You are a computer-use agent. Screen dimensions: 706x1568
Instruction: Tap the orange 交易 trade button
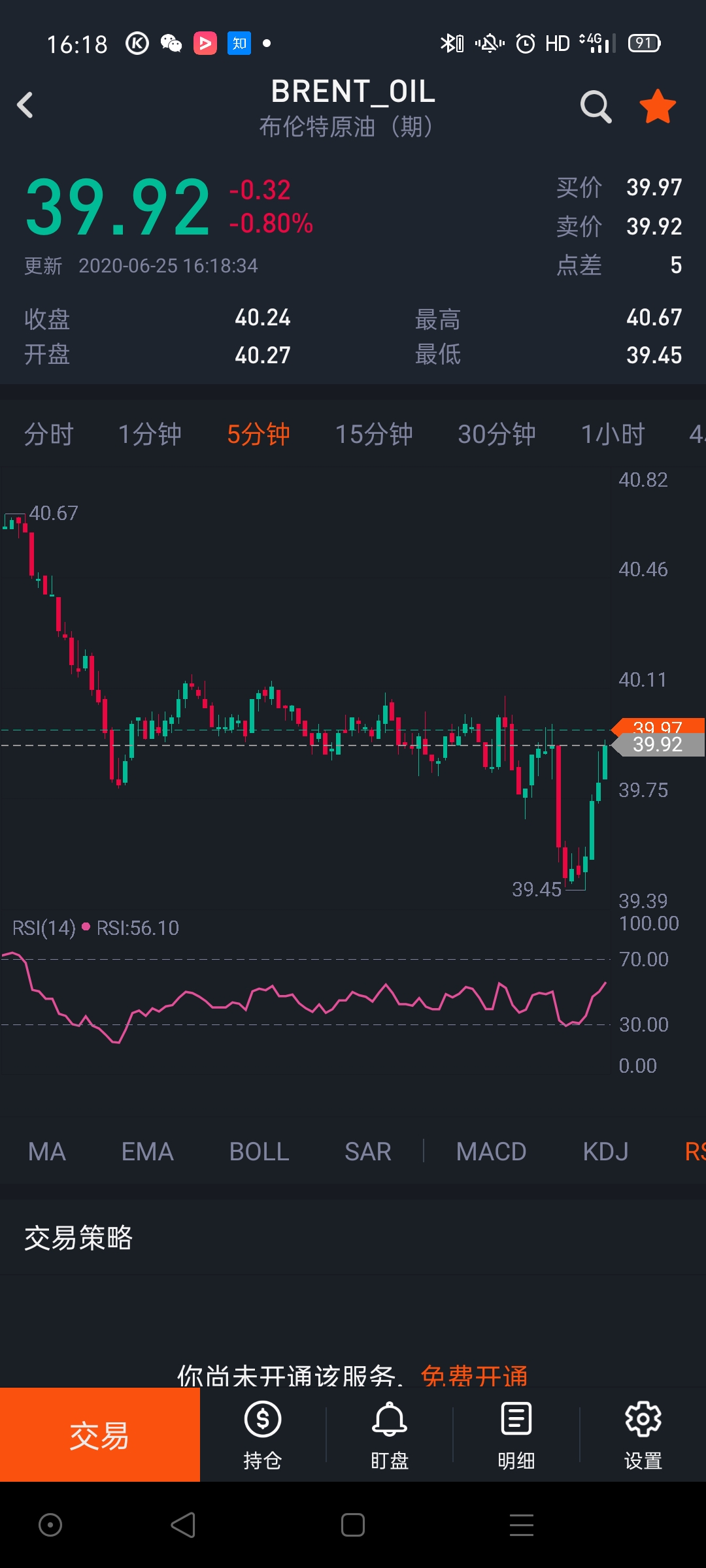(100, 1435)
